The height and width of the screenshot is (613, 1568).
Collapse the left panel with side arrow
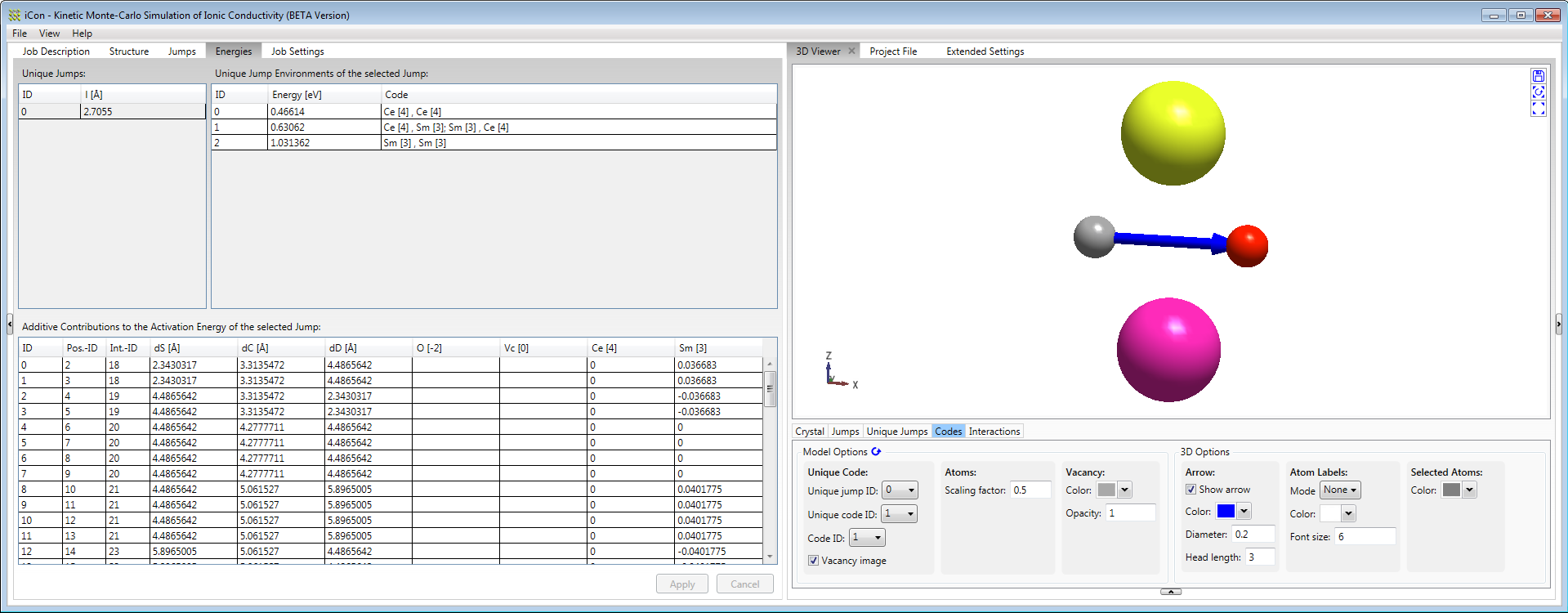click(10, 324)
